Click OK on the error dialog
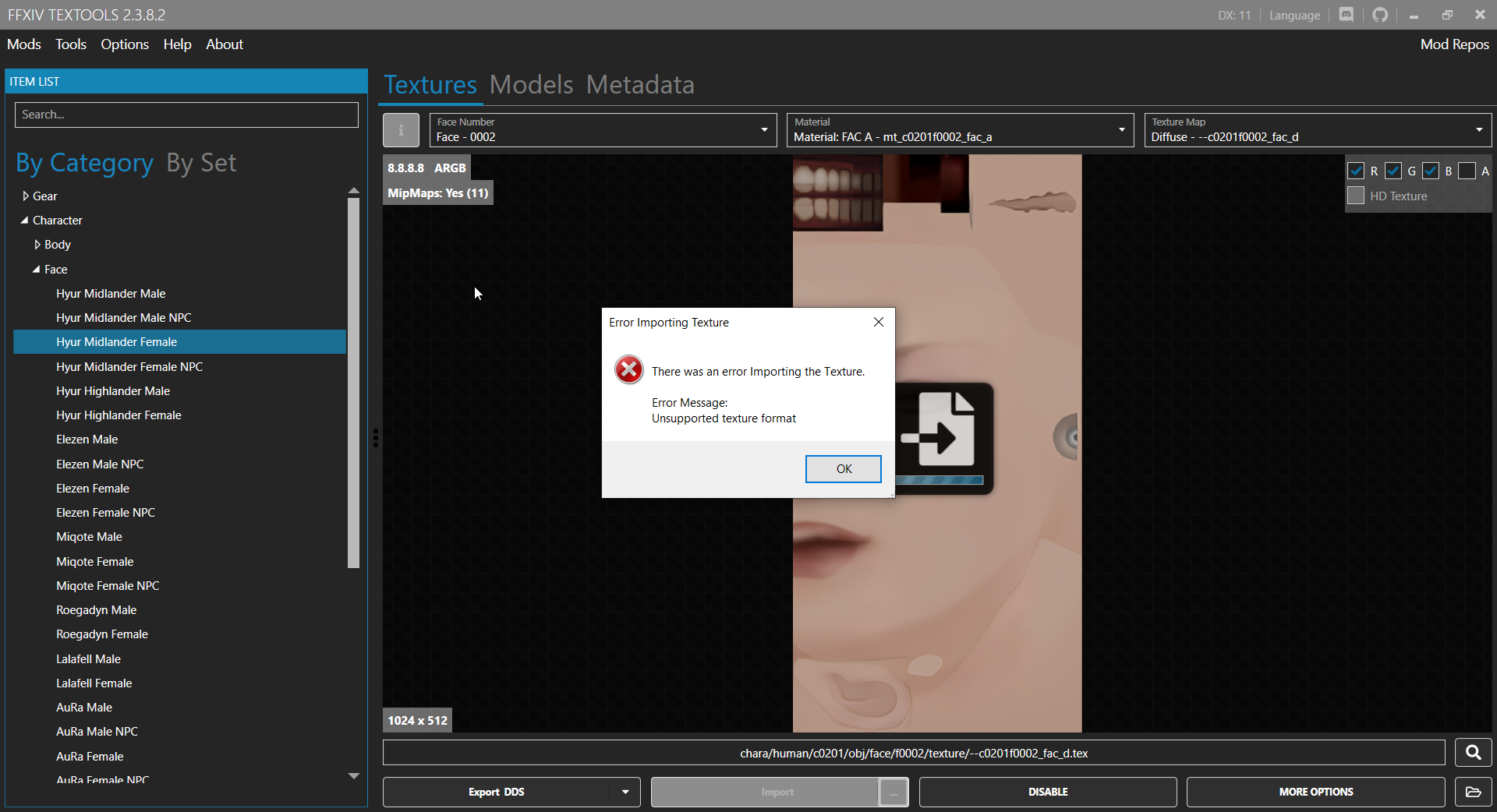Image resolution: width=1497 pixels, height=812 pixels. [843, 468]
